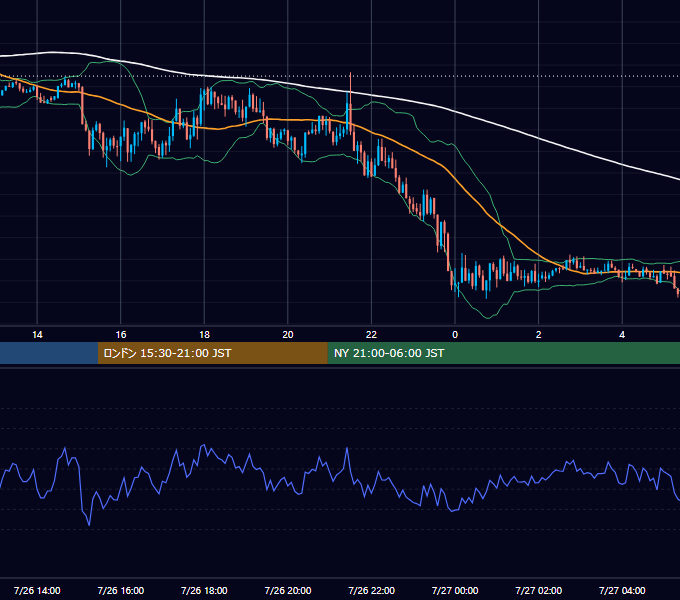This screenshot has width=680, height=600.
Task: Click hour label 2 on price chart axis
Action: 538,335
